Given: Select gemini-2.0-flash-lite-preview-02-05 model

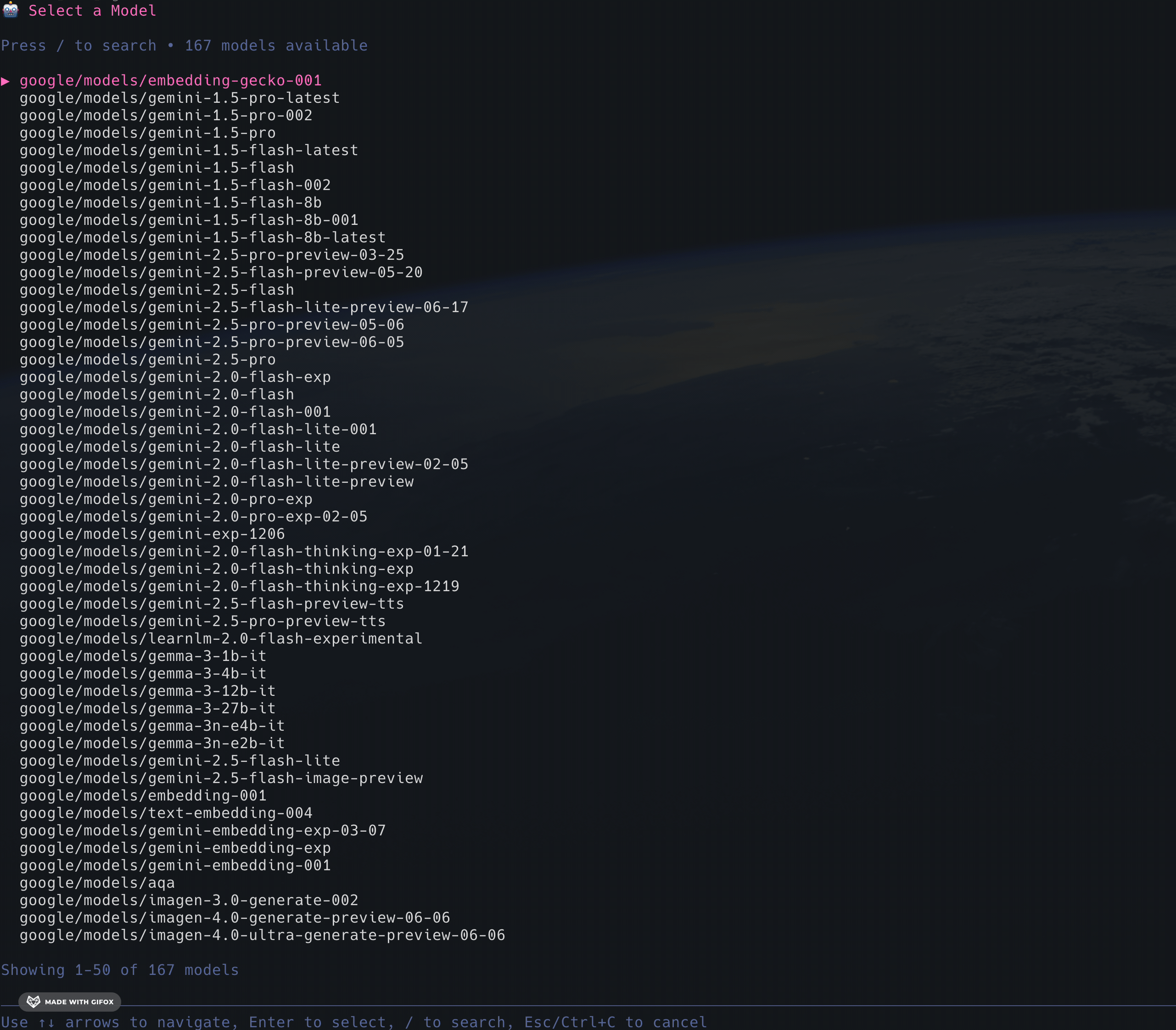Looking at the screenshot, I should pos(244,465).
